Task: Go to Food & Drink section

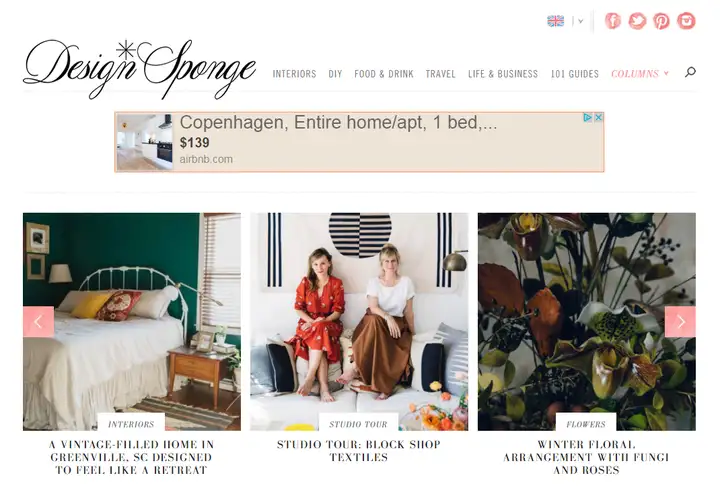Action: (384, 73)
